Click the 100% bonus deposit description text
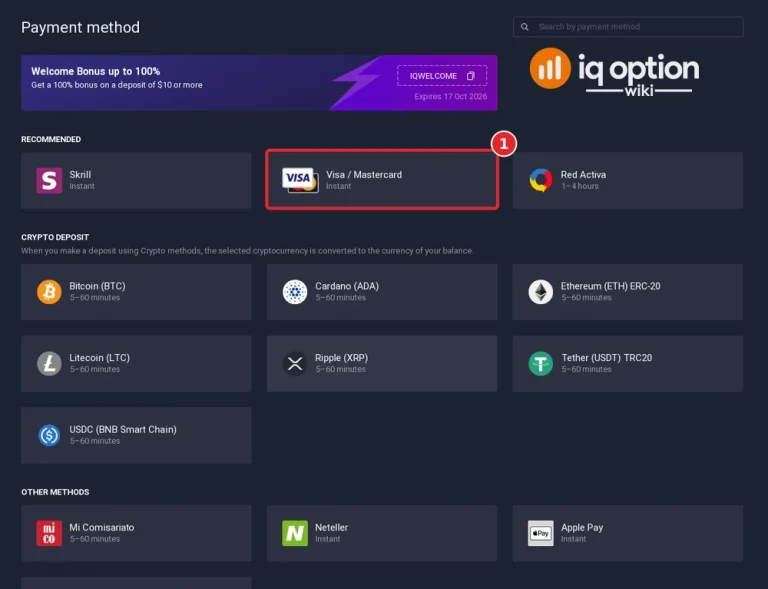This screenshot has height=589, width=768. [117, 85]
